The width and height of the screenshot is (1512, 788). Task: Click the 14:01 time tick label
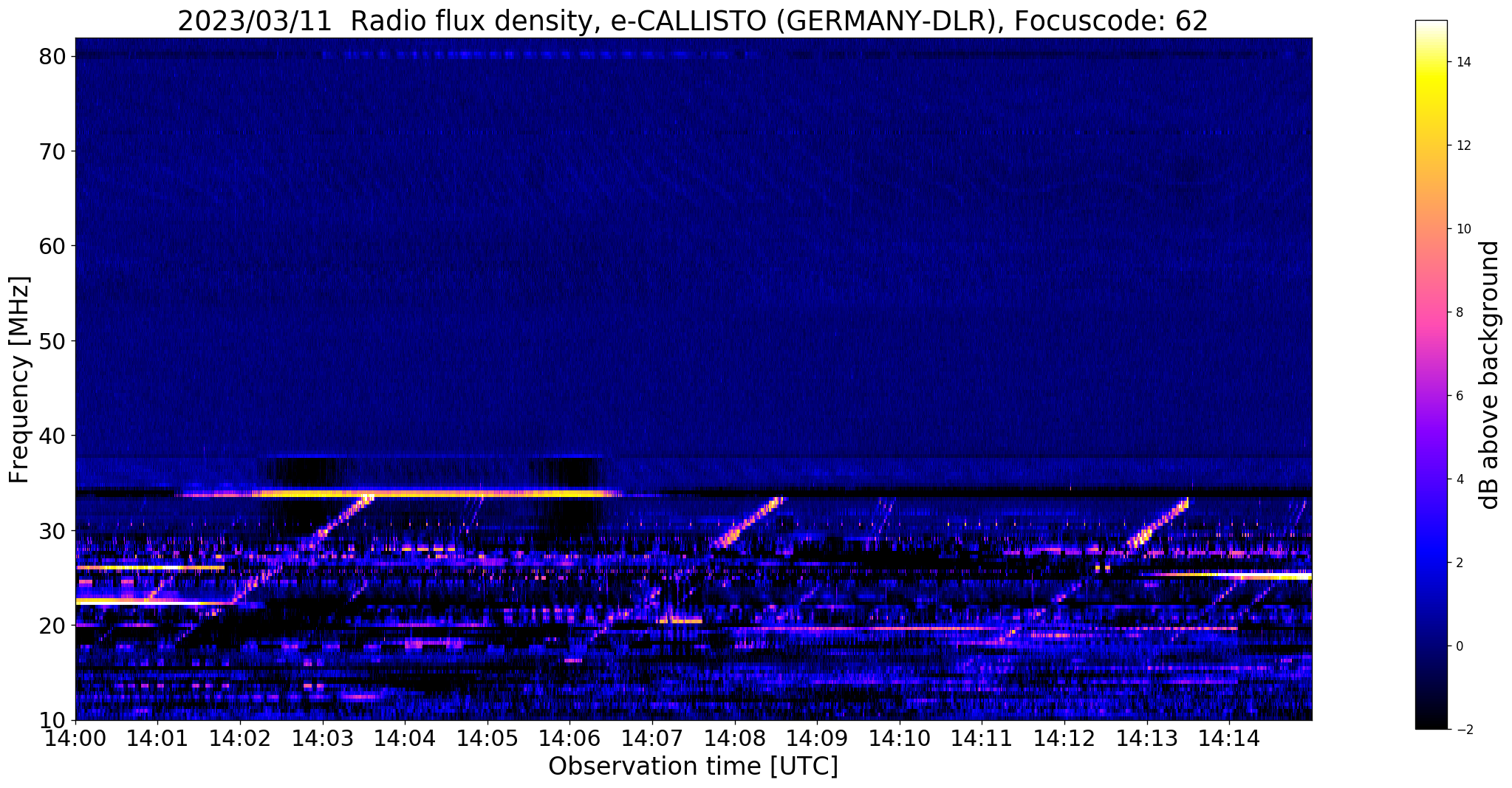(157, 738)
